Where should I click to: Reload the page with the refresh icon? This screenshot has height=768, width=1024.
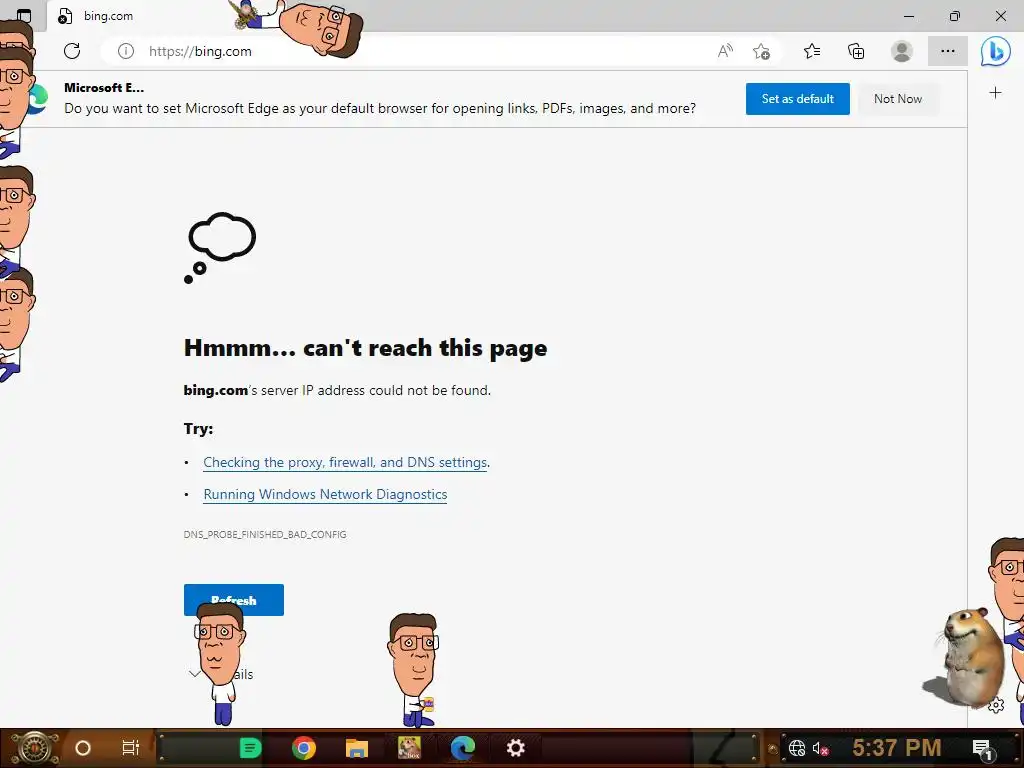pyautogui.click(x=72, y=51)
